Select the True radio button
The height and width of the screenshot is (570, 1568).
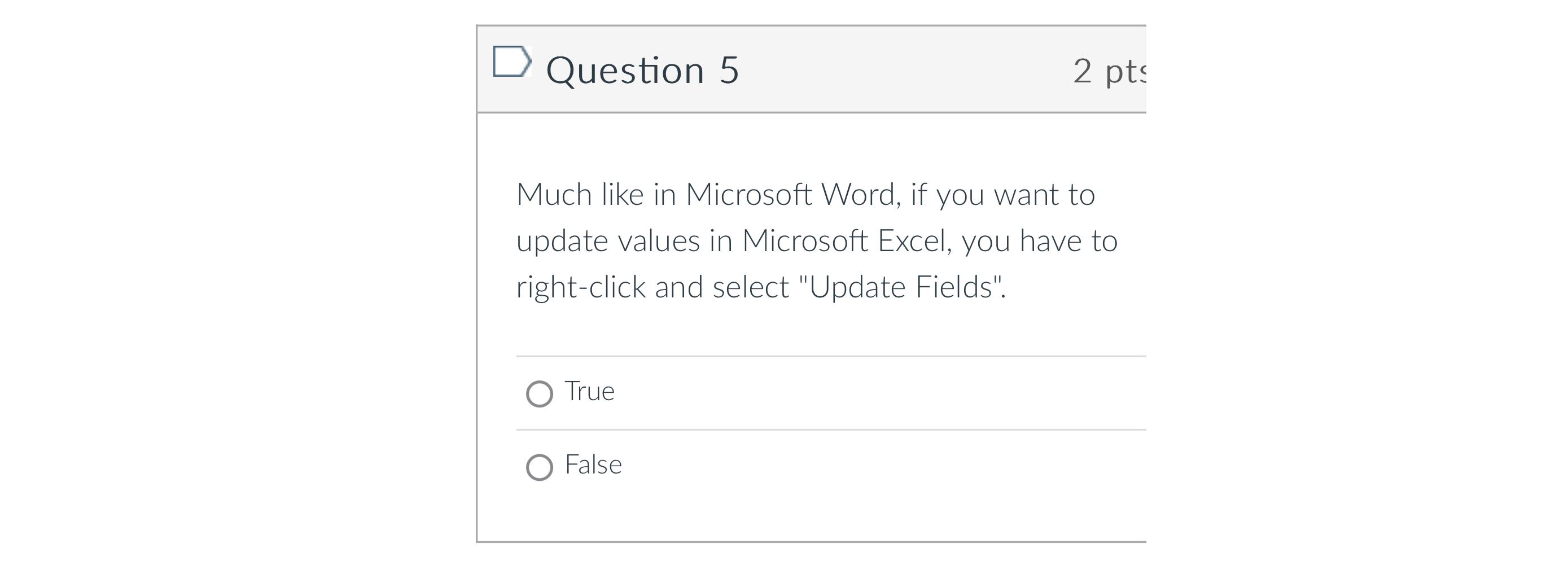(x=538, y=392)
